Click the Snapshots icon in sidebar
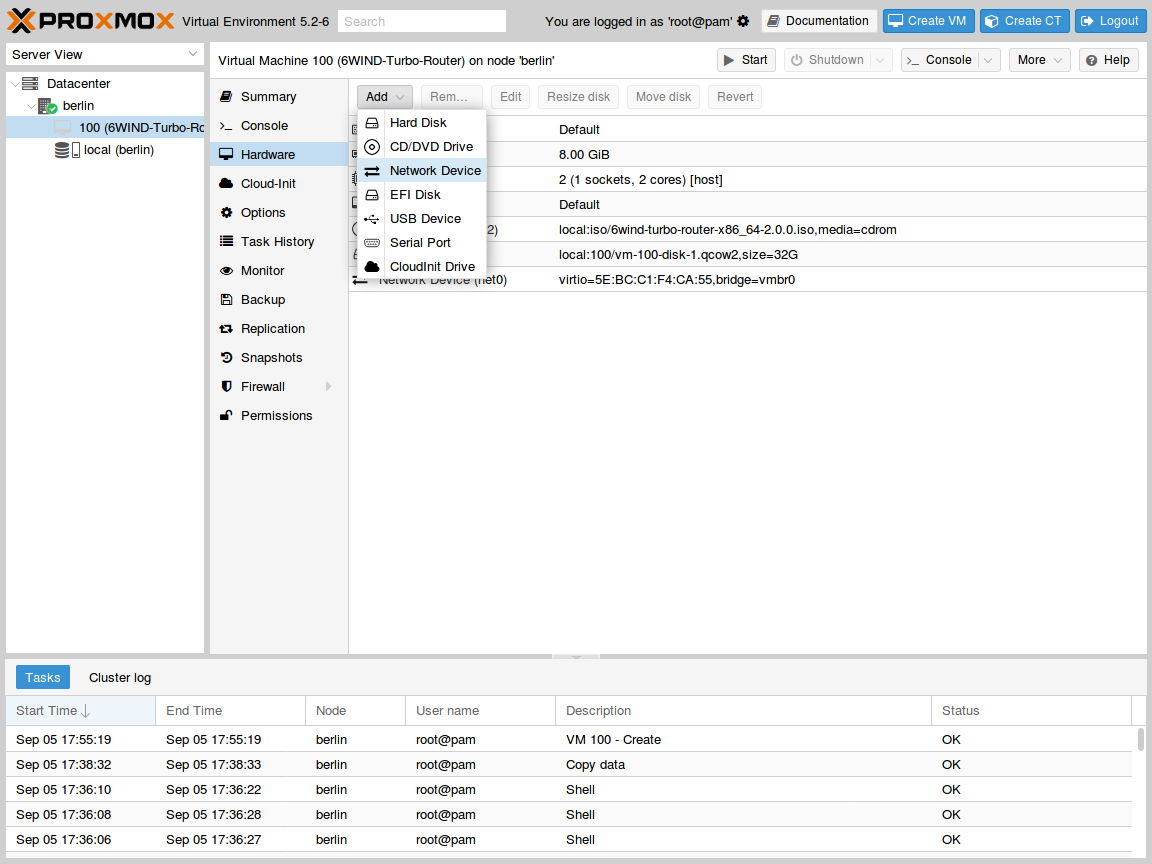The width and height of the screenshot is (1152, 864). click(226, 358)
